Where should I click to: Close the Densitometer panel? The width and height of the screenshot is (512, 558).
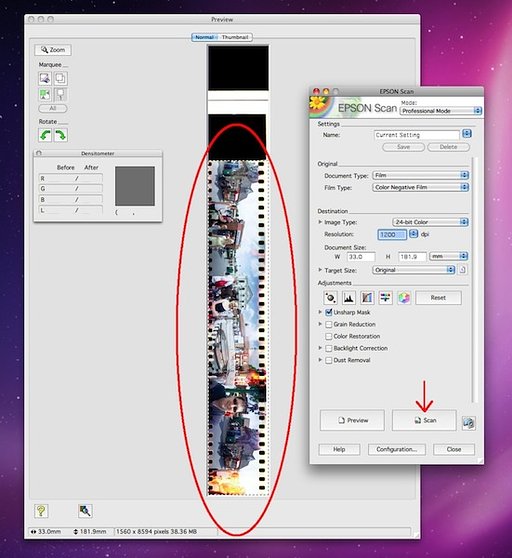tap(39, 153)
